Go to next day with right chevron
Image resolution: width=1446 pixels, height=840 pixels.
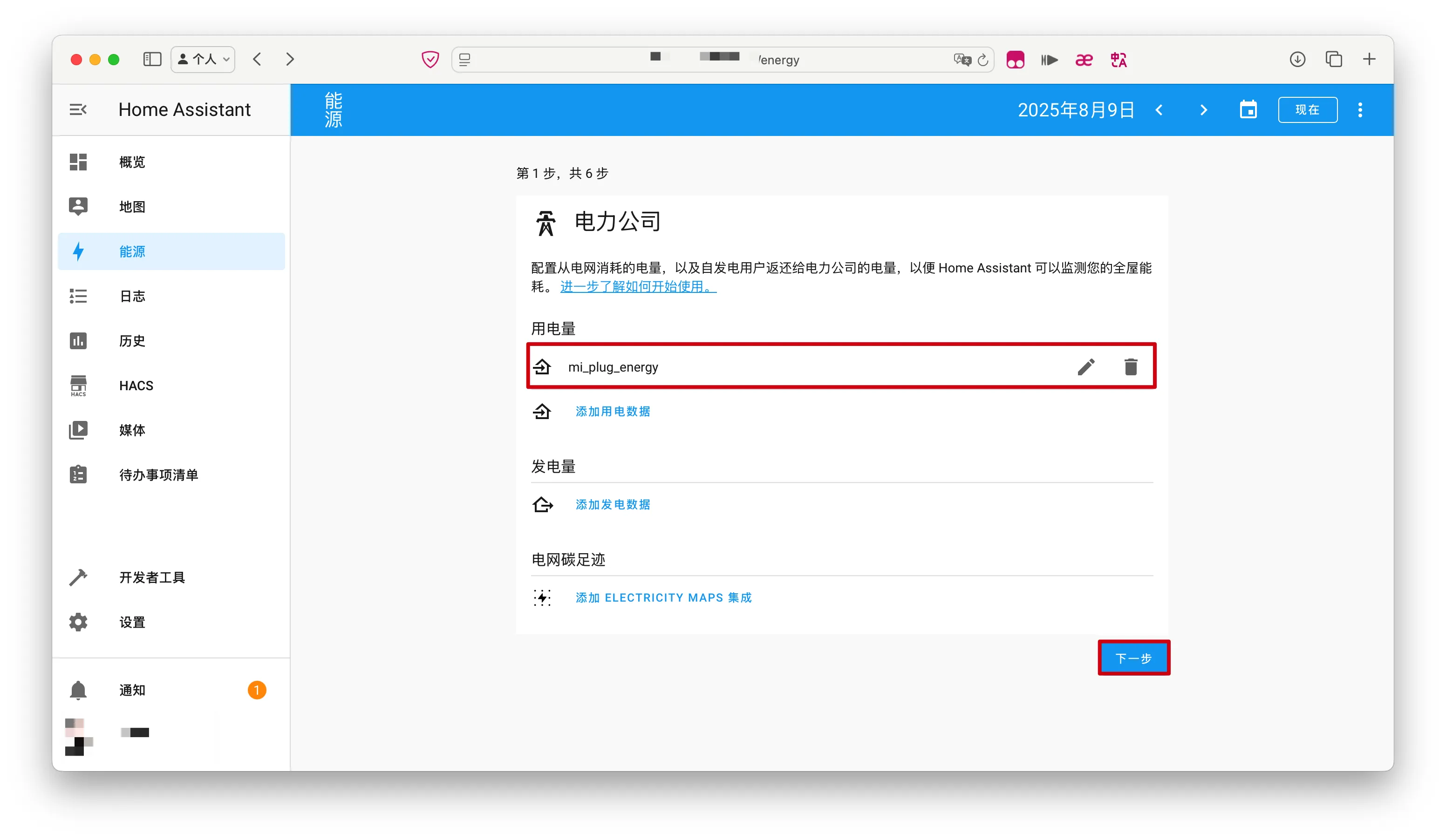(x=1203, y=109)
